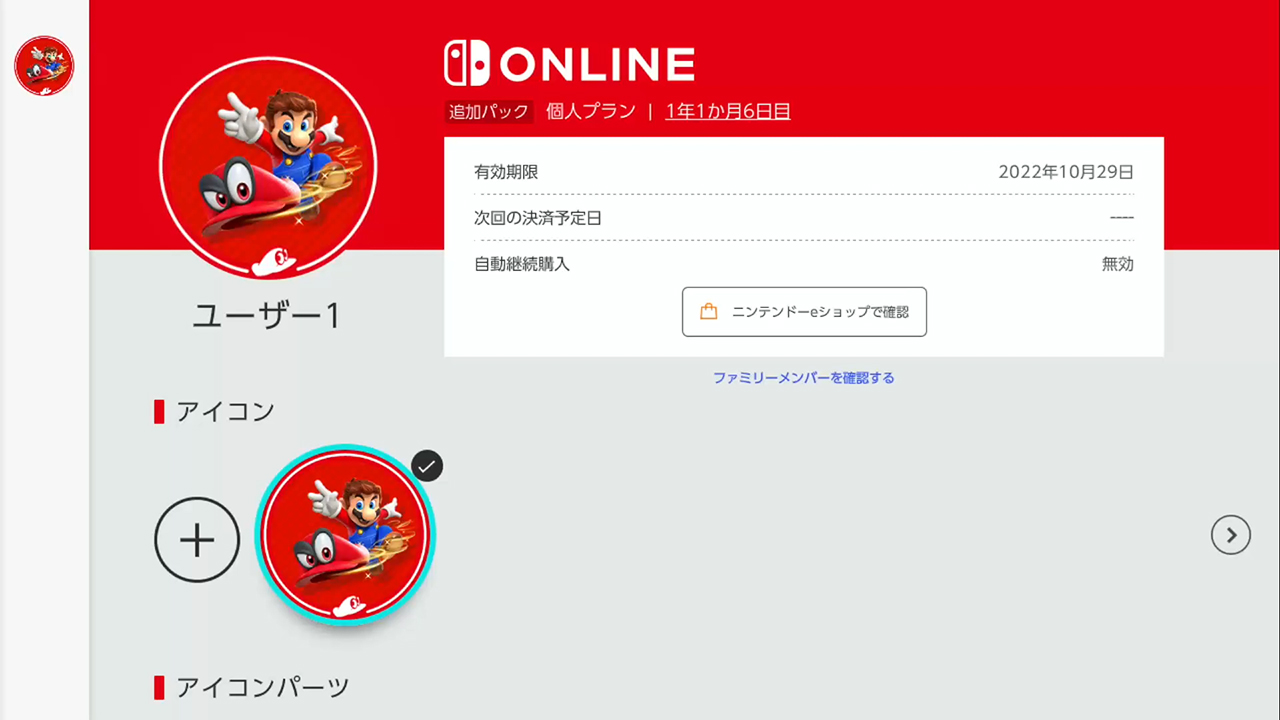This screenshot has width=1280, height=720.
Task: Click the ONLINE logo text
Action: (597, 65)
